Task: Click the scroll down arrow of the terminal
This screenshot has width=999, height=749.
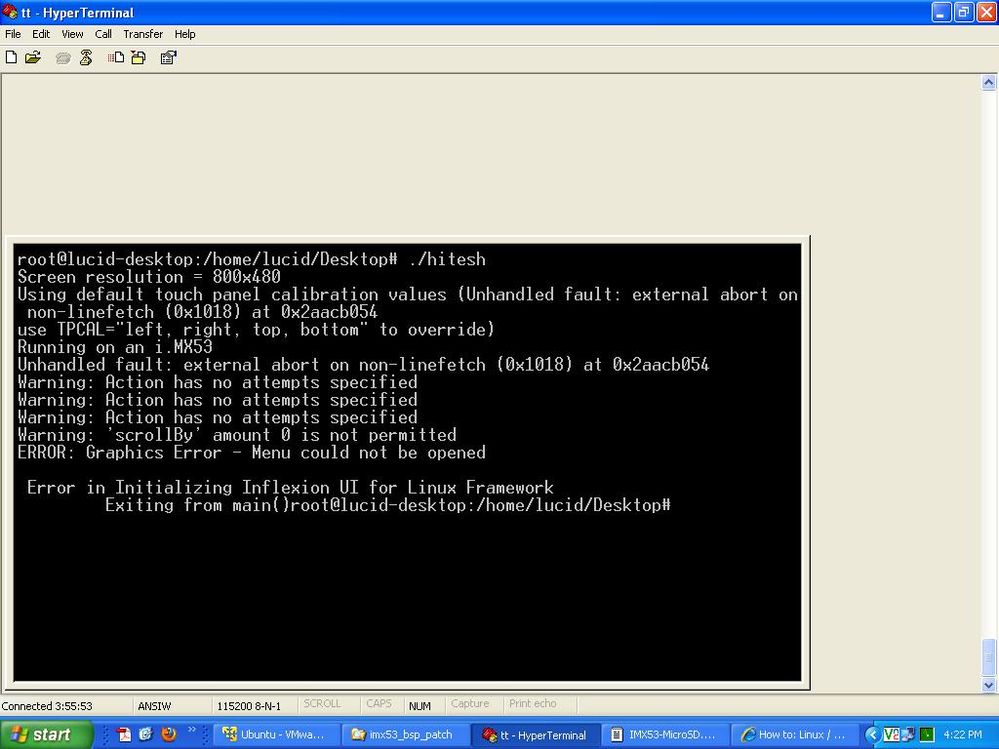Action: (988, 685)
